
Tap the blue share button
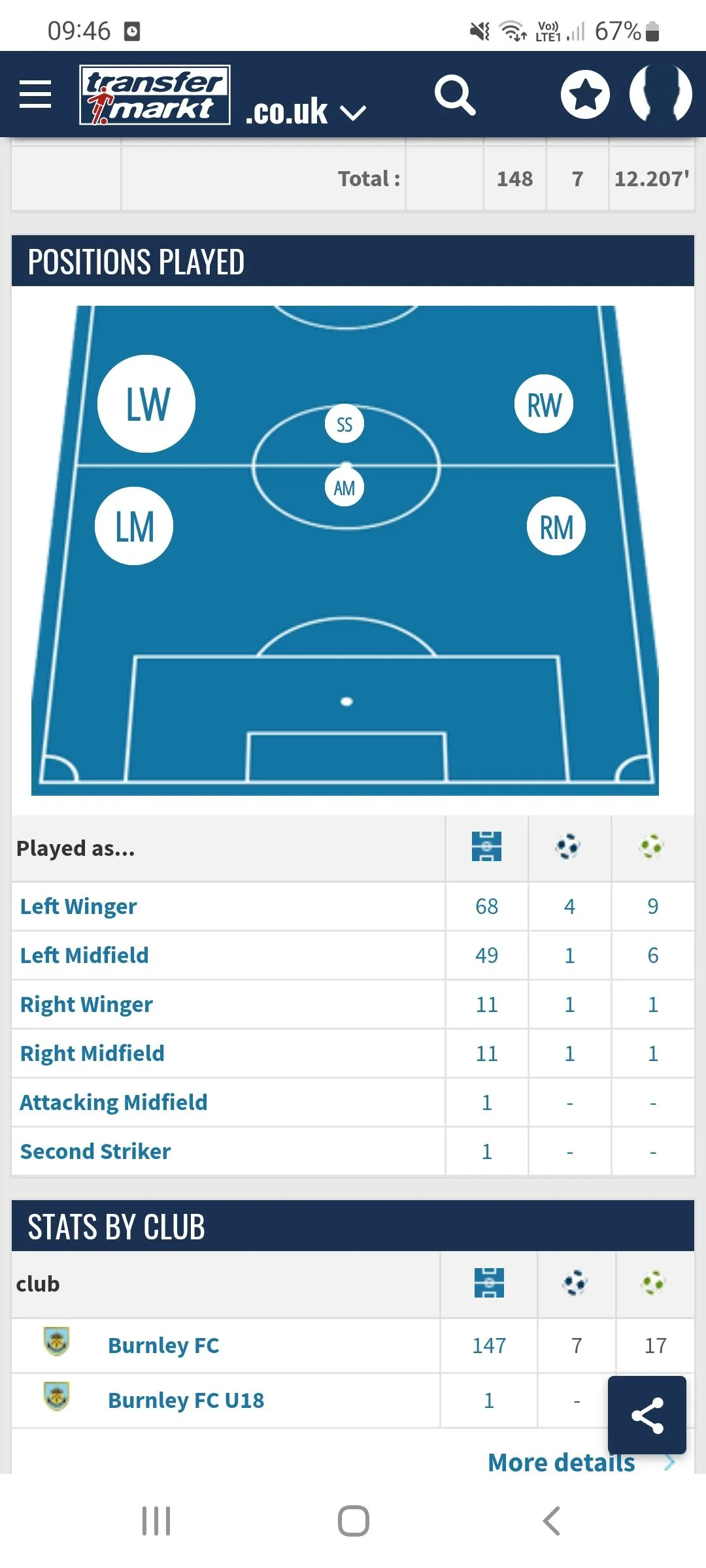[x=647, y=1414]
